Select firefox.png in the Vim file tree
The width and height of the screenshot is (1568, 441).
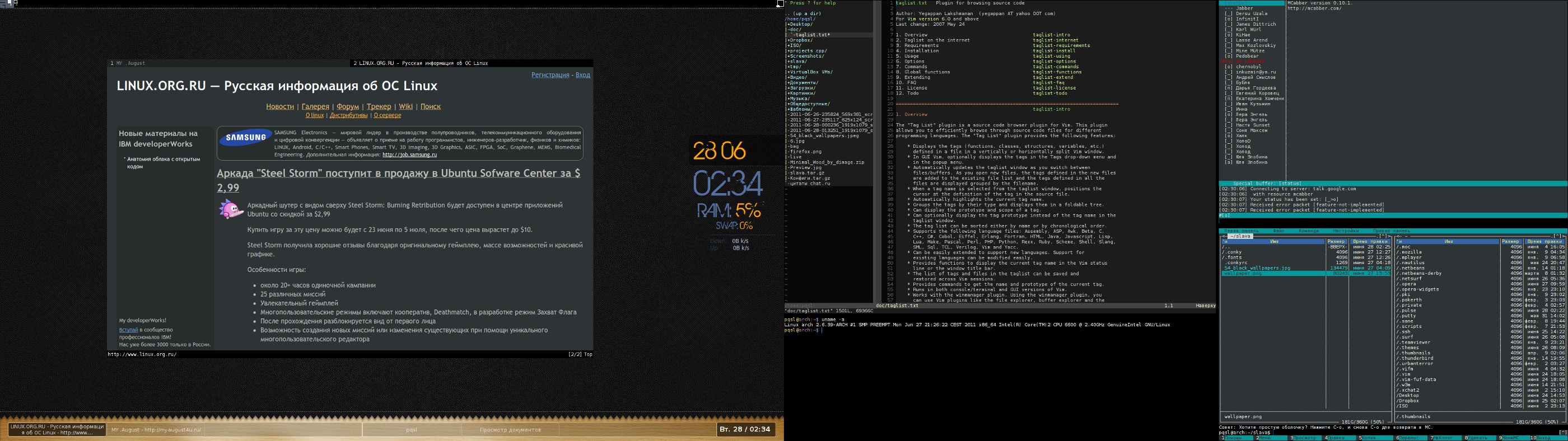[804, 152]
